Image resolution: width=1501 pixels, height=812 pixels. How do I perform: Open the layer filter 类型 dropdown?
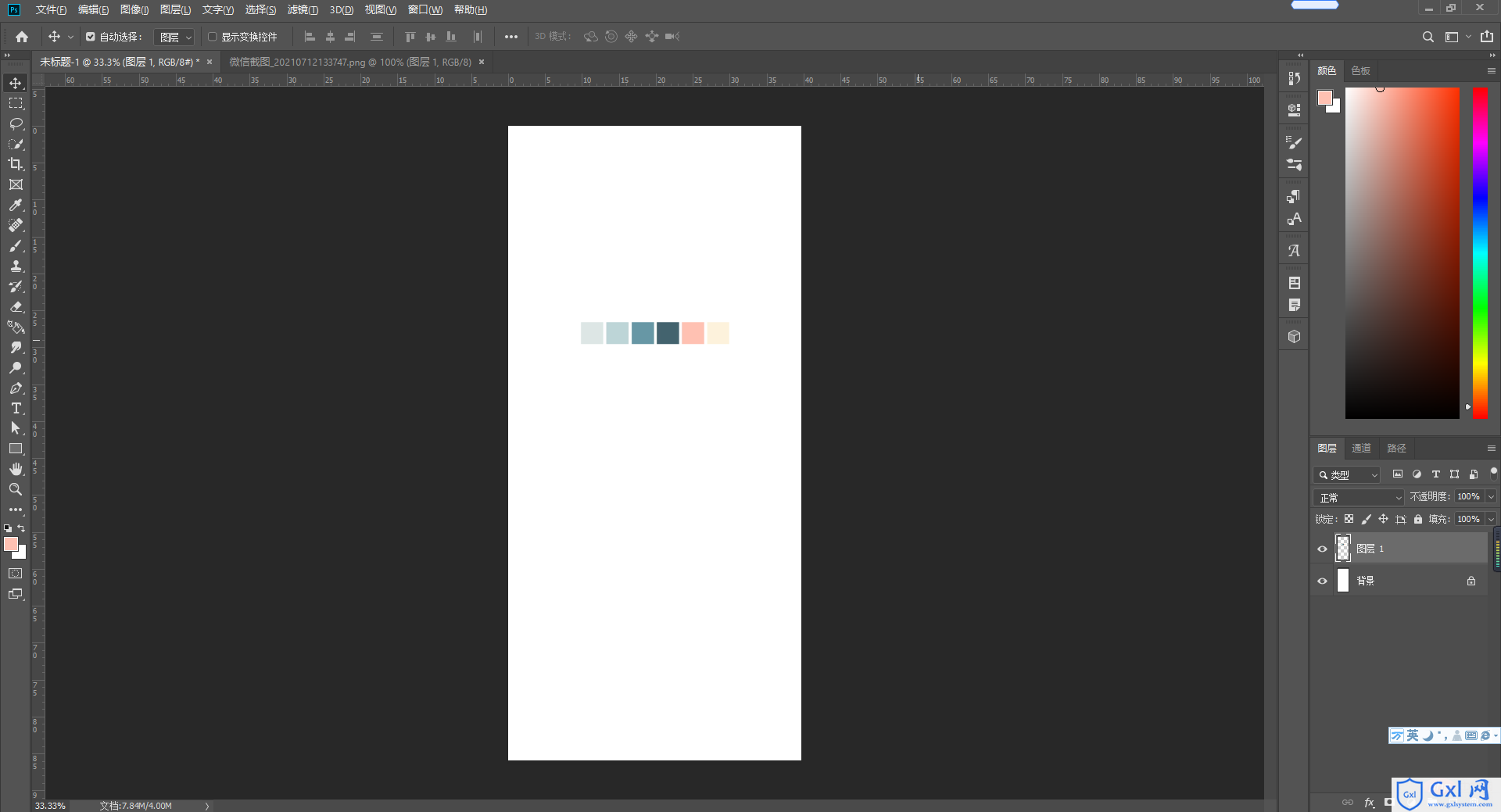click(x=1347, y=474)
